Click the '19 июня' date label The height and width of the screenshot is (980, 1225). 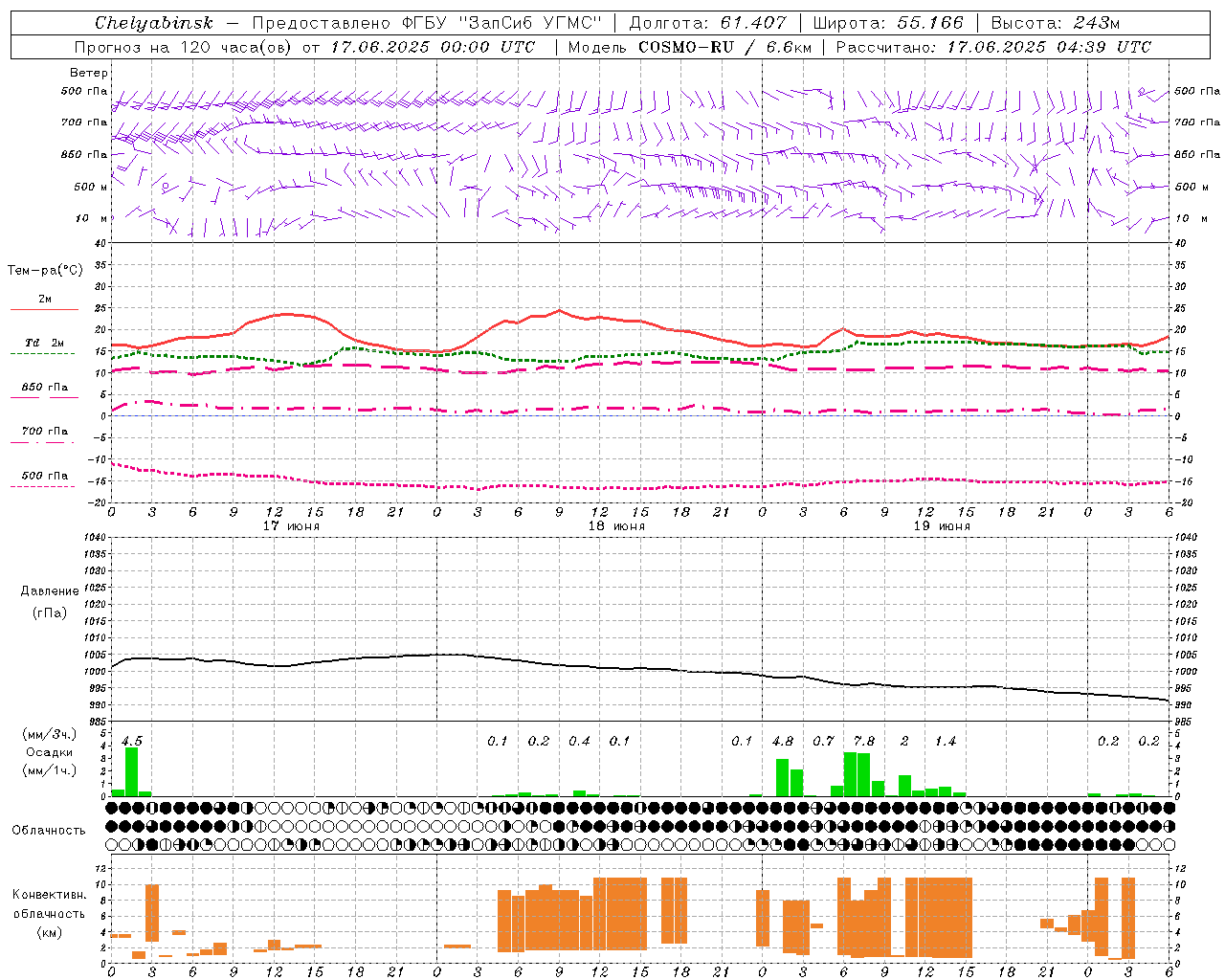[x=942, y=526]
